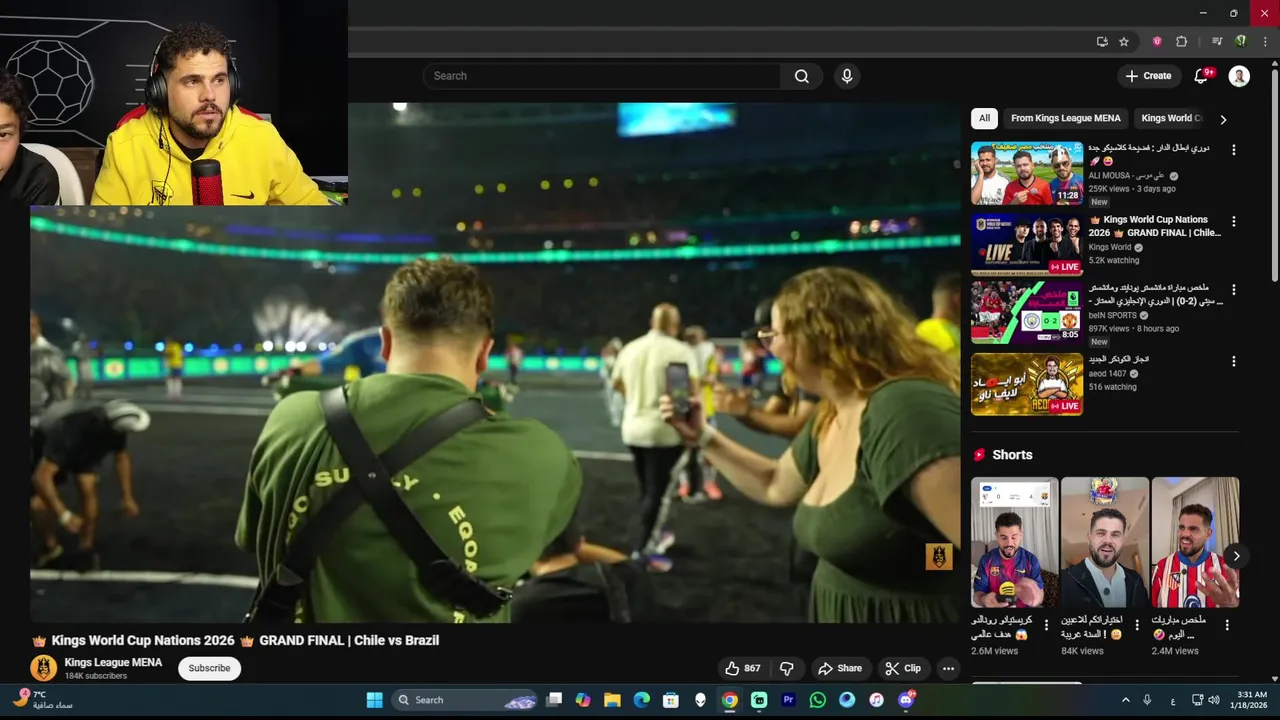This screenshot has width=1280, height=720.
Task: Click the microphone icon in system tray
Action: click(x=1147, y=700)
